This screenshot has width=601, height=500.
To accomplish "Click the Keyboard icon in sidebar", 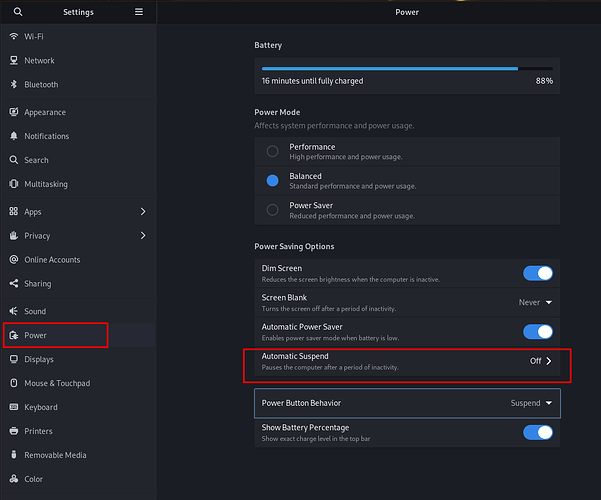I will click(14, 407).
